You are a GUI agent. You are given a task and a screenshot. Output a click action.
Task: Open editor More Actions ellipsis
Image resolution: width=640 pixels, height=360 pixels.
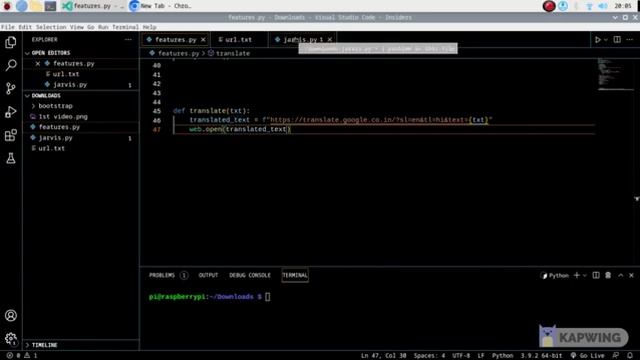[x=629, y=40]
